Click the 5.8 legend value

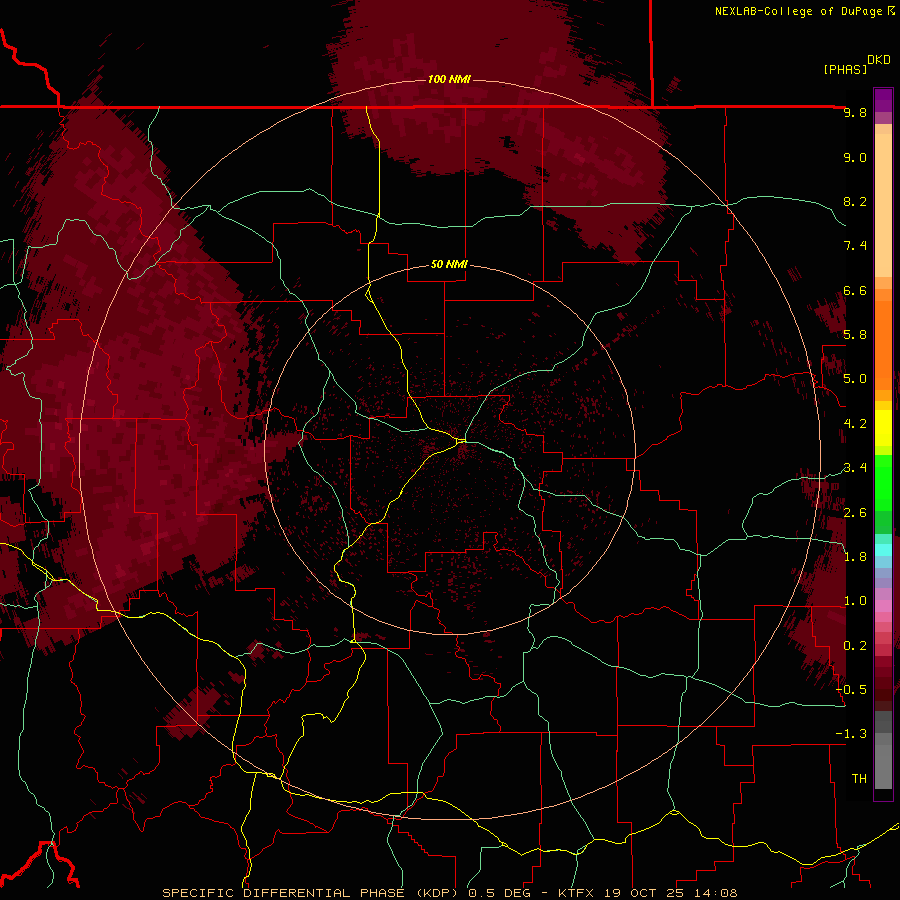pyautogui.click(x=855, y=335)
